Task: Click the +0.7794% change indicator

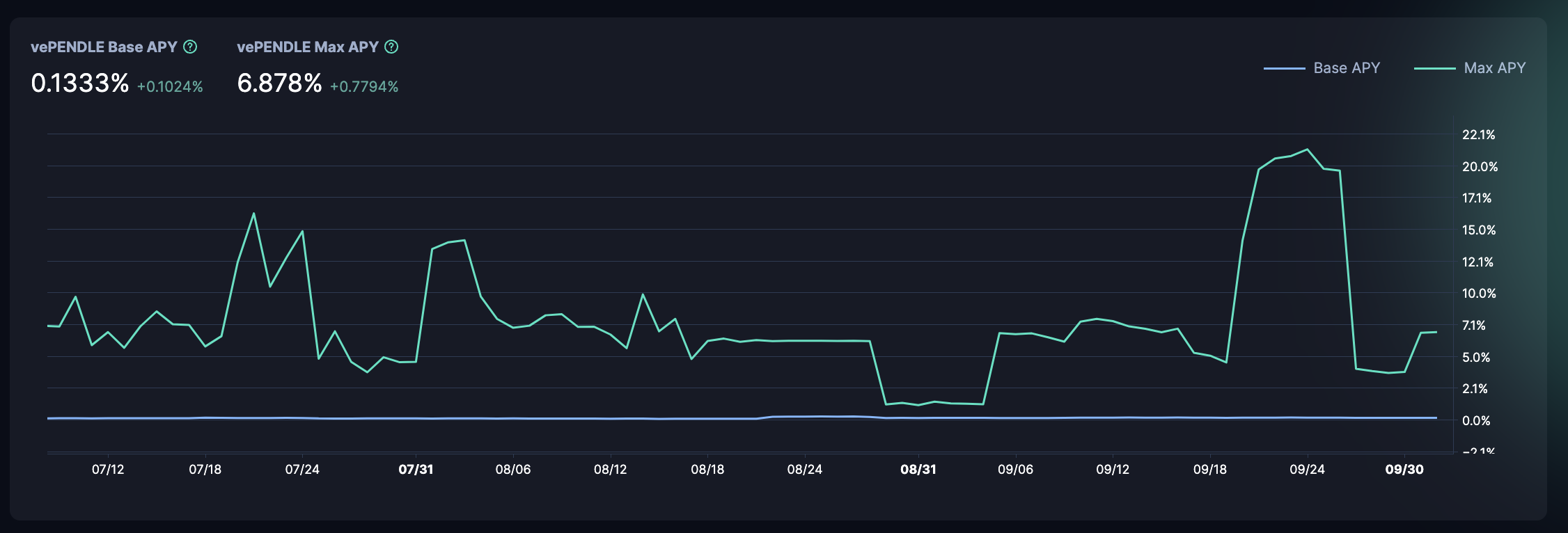Action: pos(364,87)
